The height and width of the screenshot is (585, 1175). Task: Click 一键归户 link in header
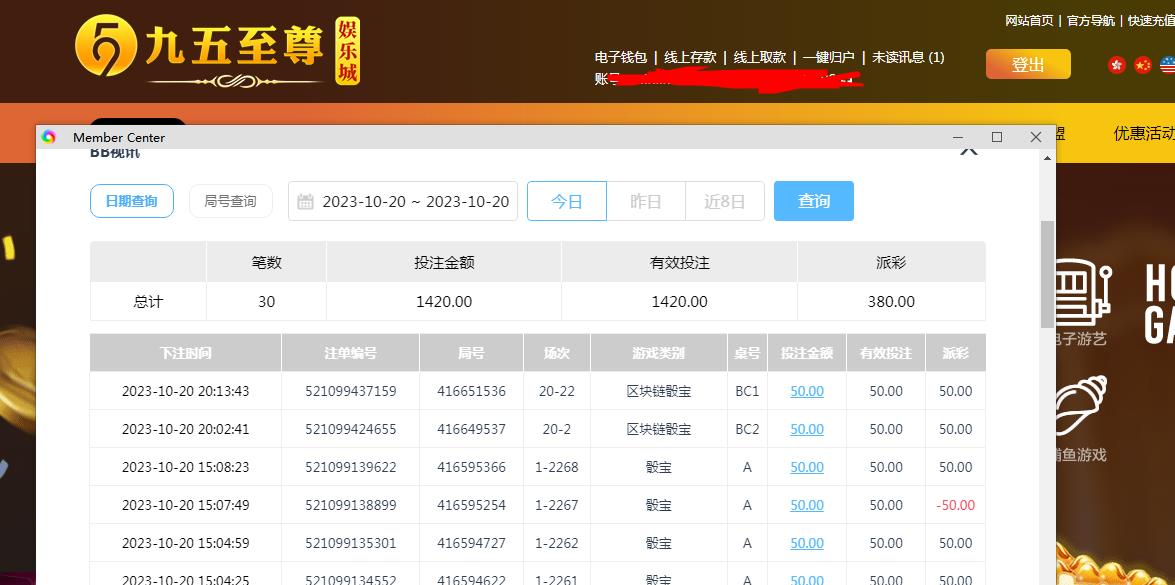coord(829,57)
